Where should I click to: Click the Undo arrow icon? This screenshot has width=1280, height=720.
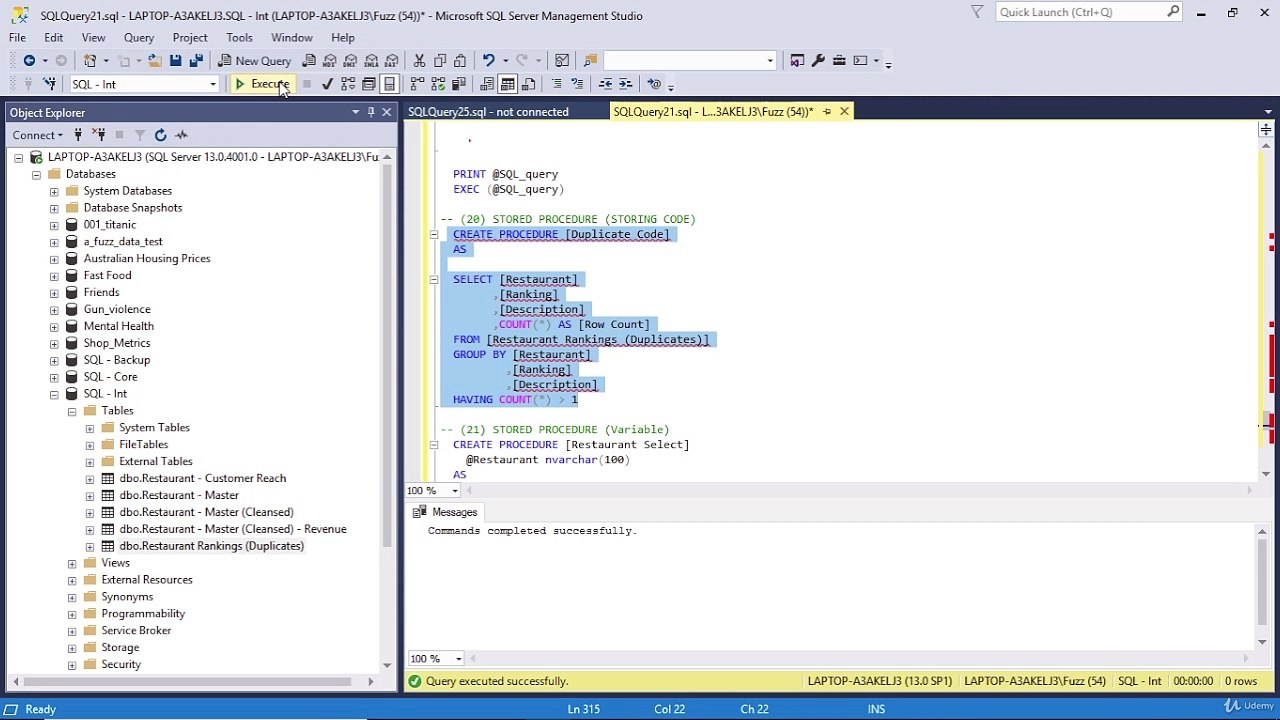click(x=488, y=61)
